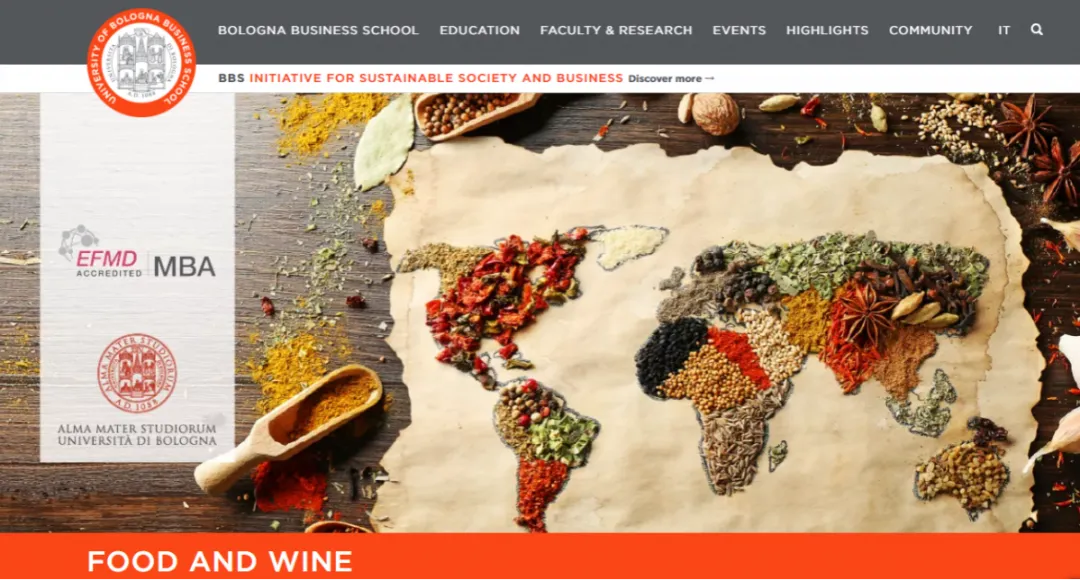Image resolution: width=1080 pixels, height=580 pixels.
Task: Open the Faculty & Research menu
Action: pos(616,30)
